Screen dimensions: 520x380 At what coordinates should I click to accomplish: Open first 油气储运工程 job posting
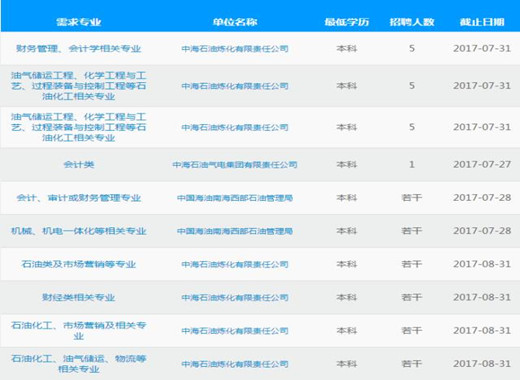(79, 86)
